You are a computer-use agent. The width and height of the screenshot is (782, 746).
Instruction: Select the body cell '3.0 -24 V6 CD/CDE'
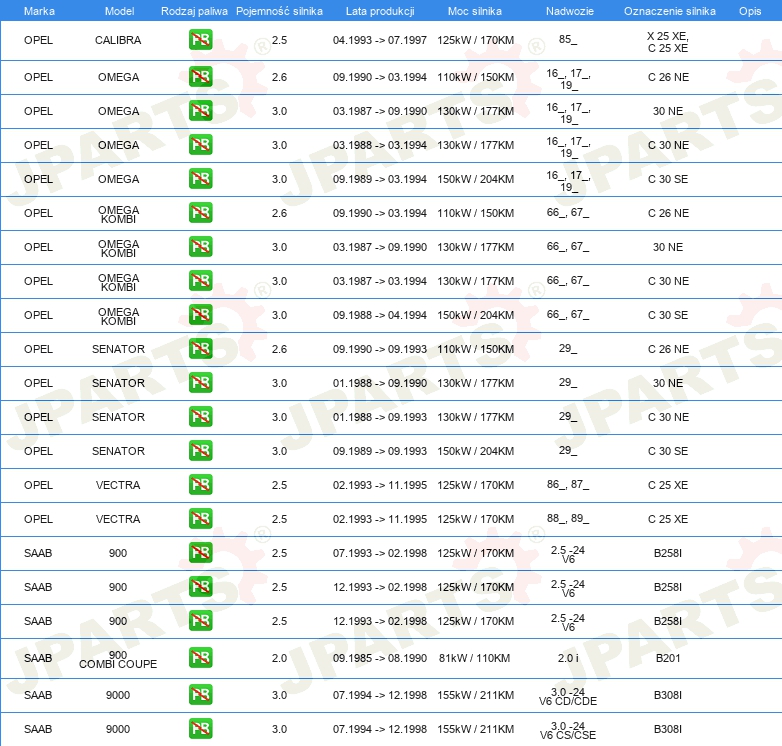coord(568,697)
